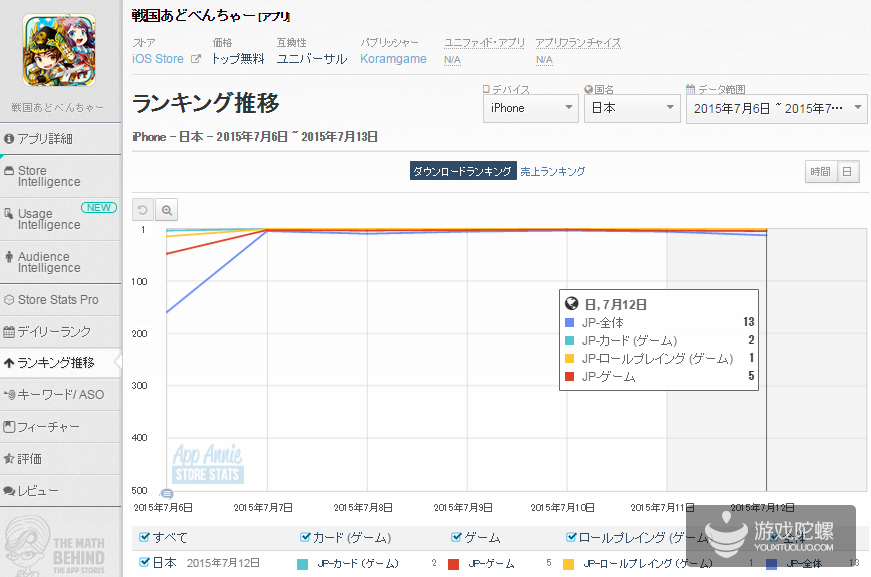Switch to 売上ランキング tab
Screen dimensions: 871x577
[x=552, y=172]
